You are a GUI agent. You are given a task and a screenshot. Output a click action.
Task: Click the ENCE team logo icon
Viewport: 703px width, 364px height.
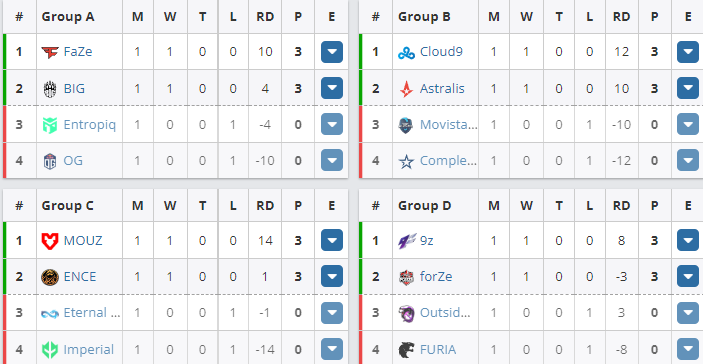pyautogui.click(x=50, y=277)
